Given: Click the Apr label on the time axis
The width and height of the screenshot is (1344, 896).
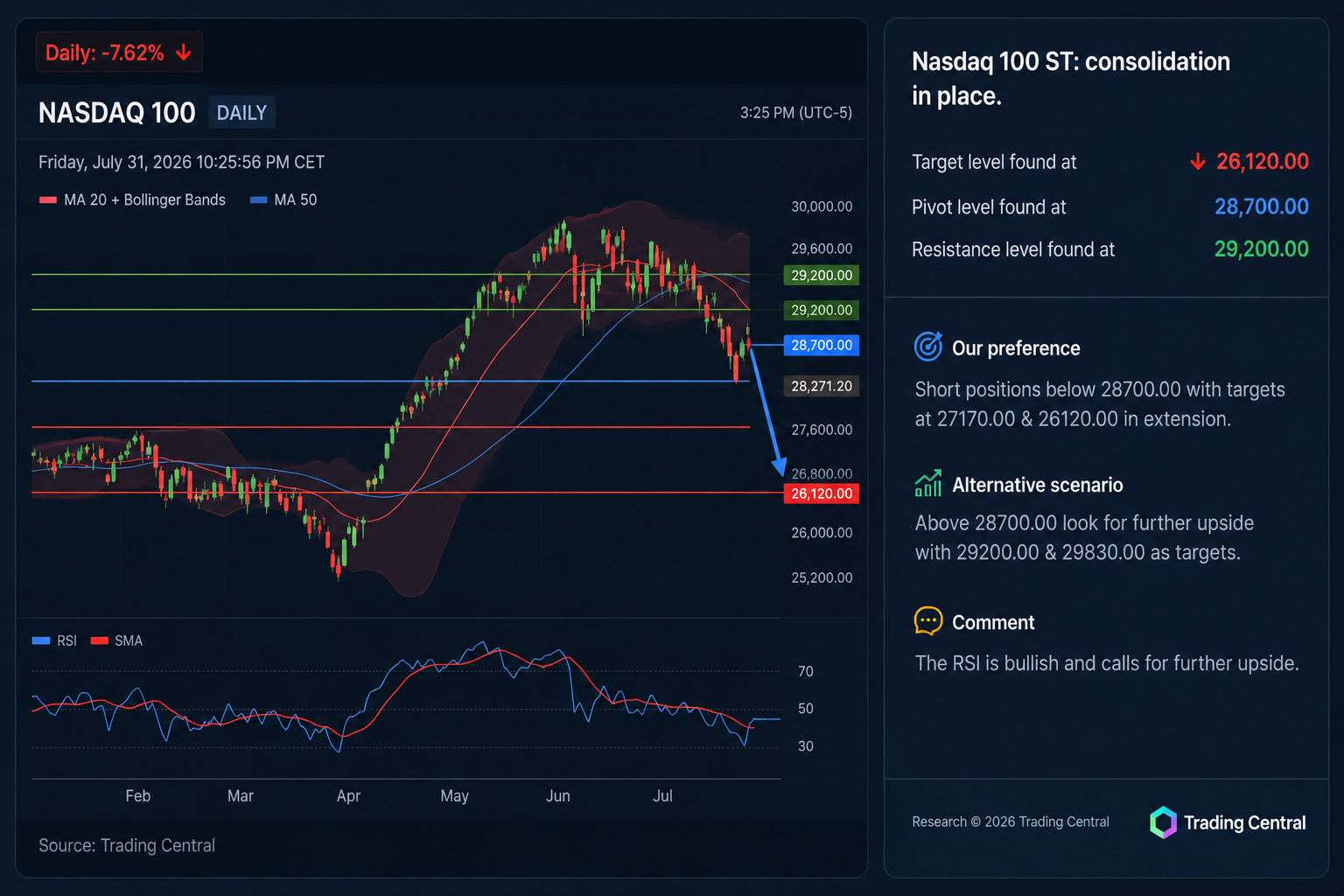Looking at the screenshot, I should point(348,796).
